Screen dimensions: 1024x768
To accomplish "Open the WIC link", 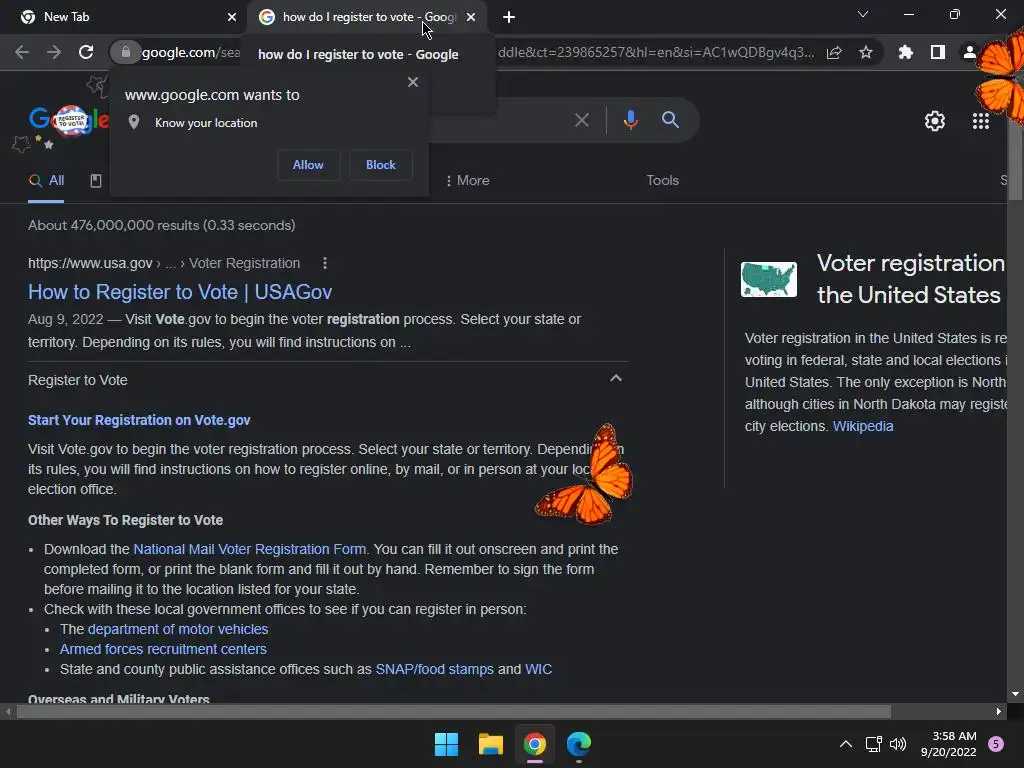I will coord(538,669).
